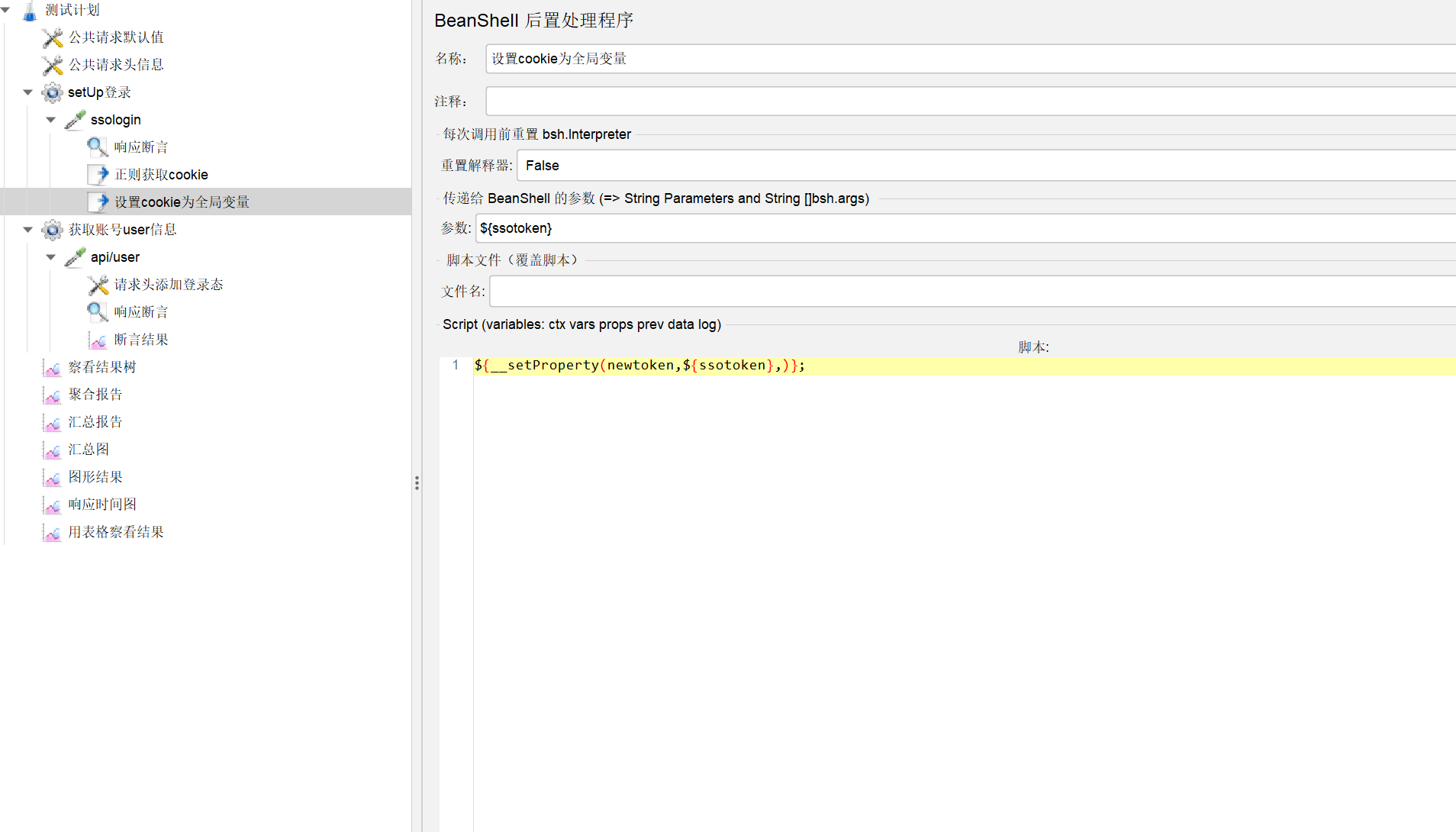This screenshot has width=1456, height=832.
Task: Click the 图形结果 listener icon
Action: point(52,477)
